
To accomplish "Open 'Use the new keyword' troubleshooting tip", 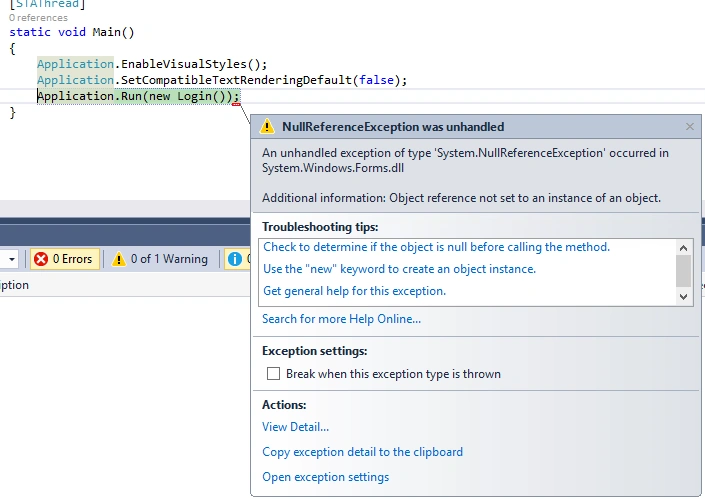I will 399,269.
